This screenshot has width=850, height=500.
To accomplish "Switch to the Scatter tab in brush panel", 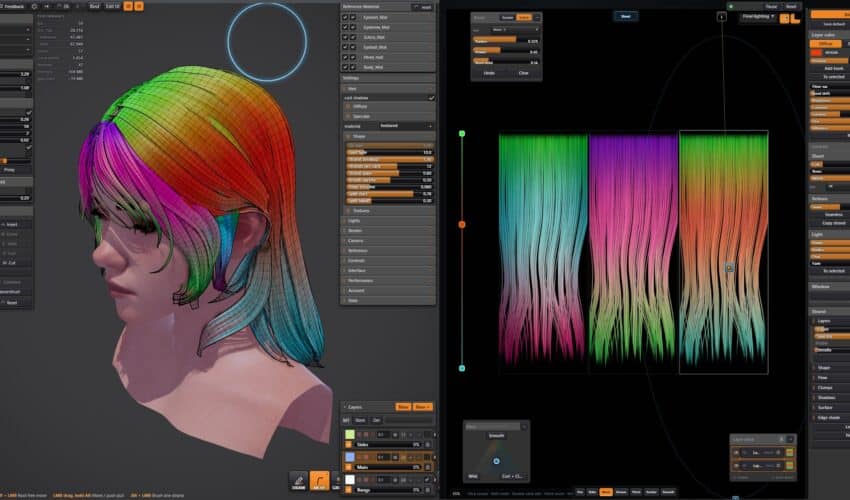I will [x=507, y=17].
